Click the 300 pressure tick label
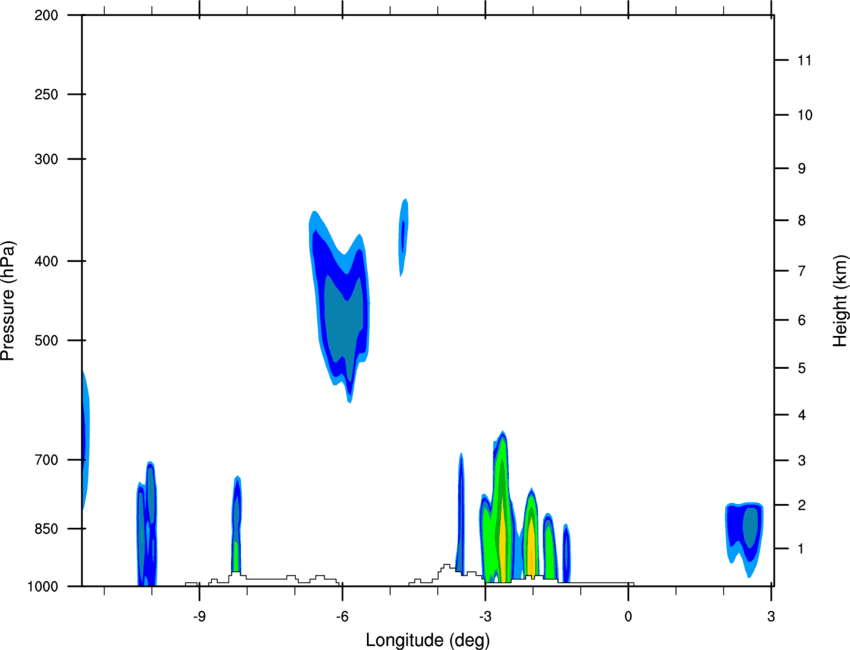This screenshot has height=650, width=850. click(x=46, y=159)
